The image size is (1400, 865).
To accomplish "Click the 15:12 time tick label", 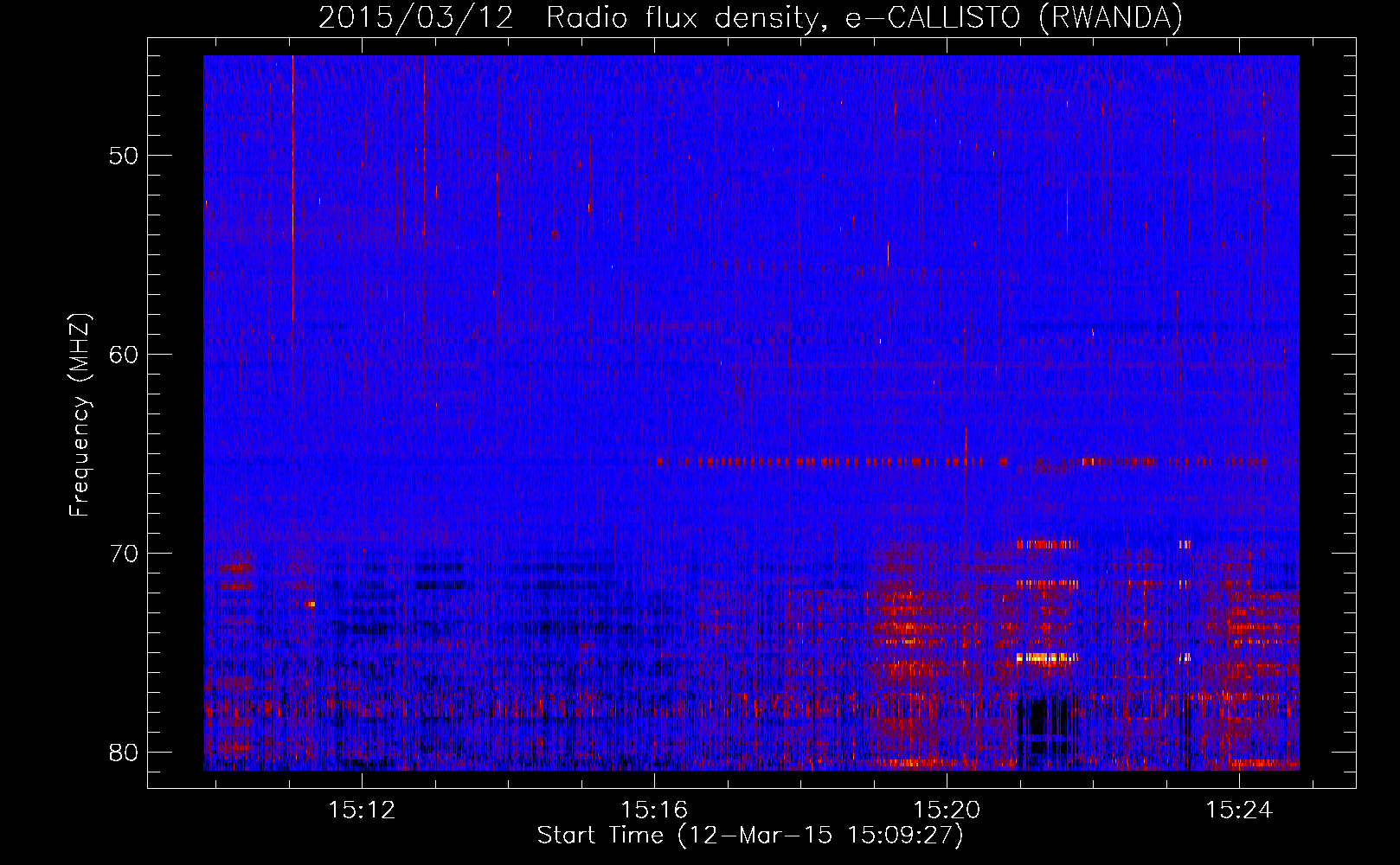I will tap(362, 810).
